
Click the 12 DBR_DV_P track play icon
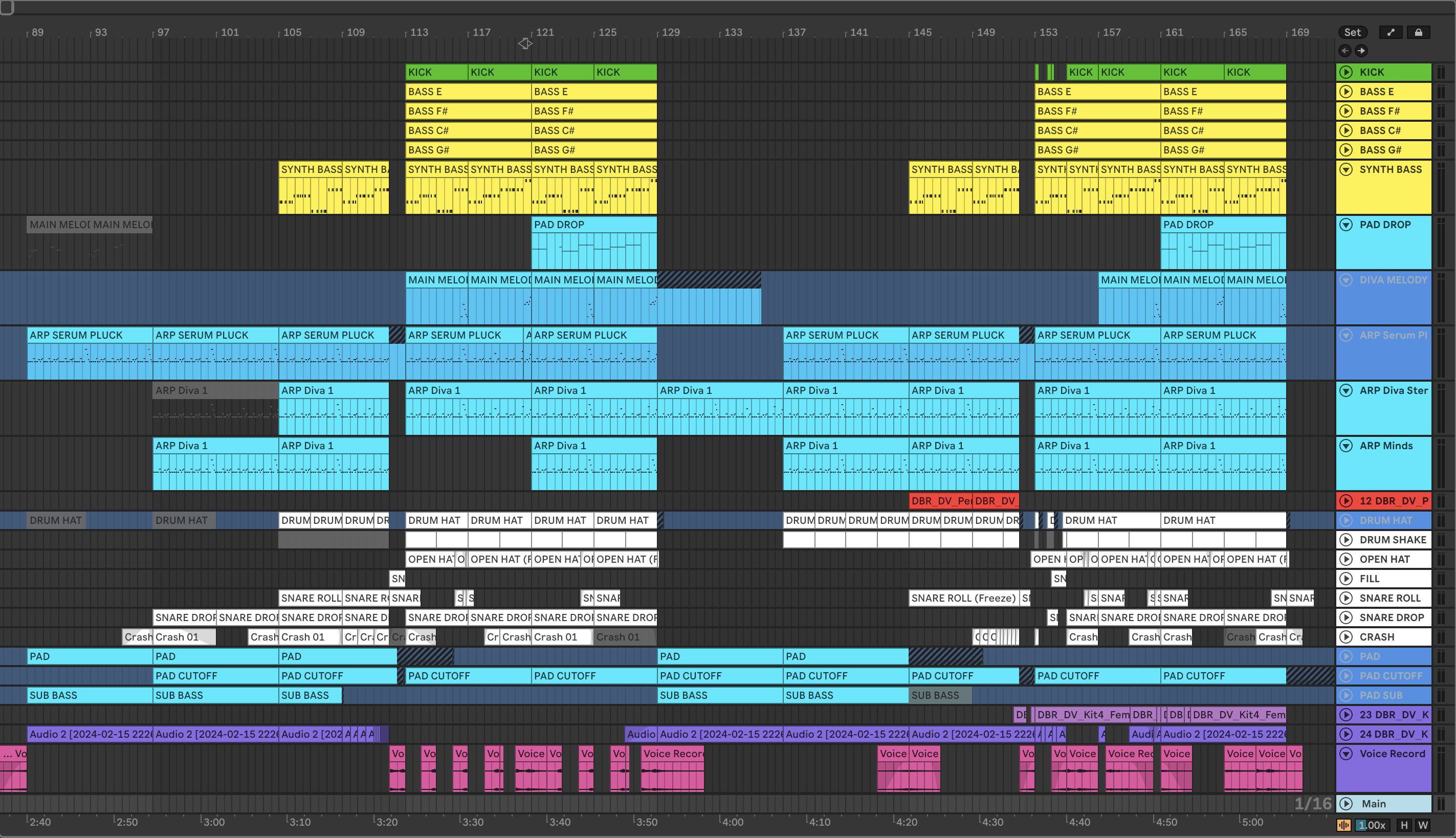pos(1346,501)
